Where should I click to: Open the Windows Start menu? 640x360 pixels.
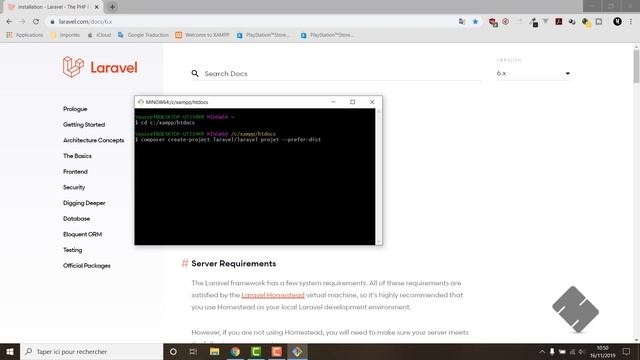[10, 351]
